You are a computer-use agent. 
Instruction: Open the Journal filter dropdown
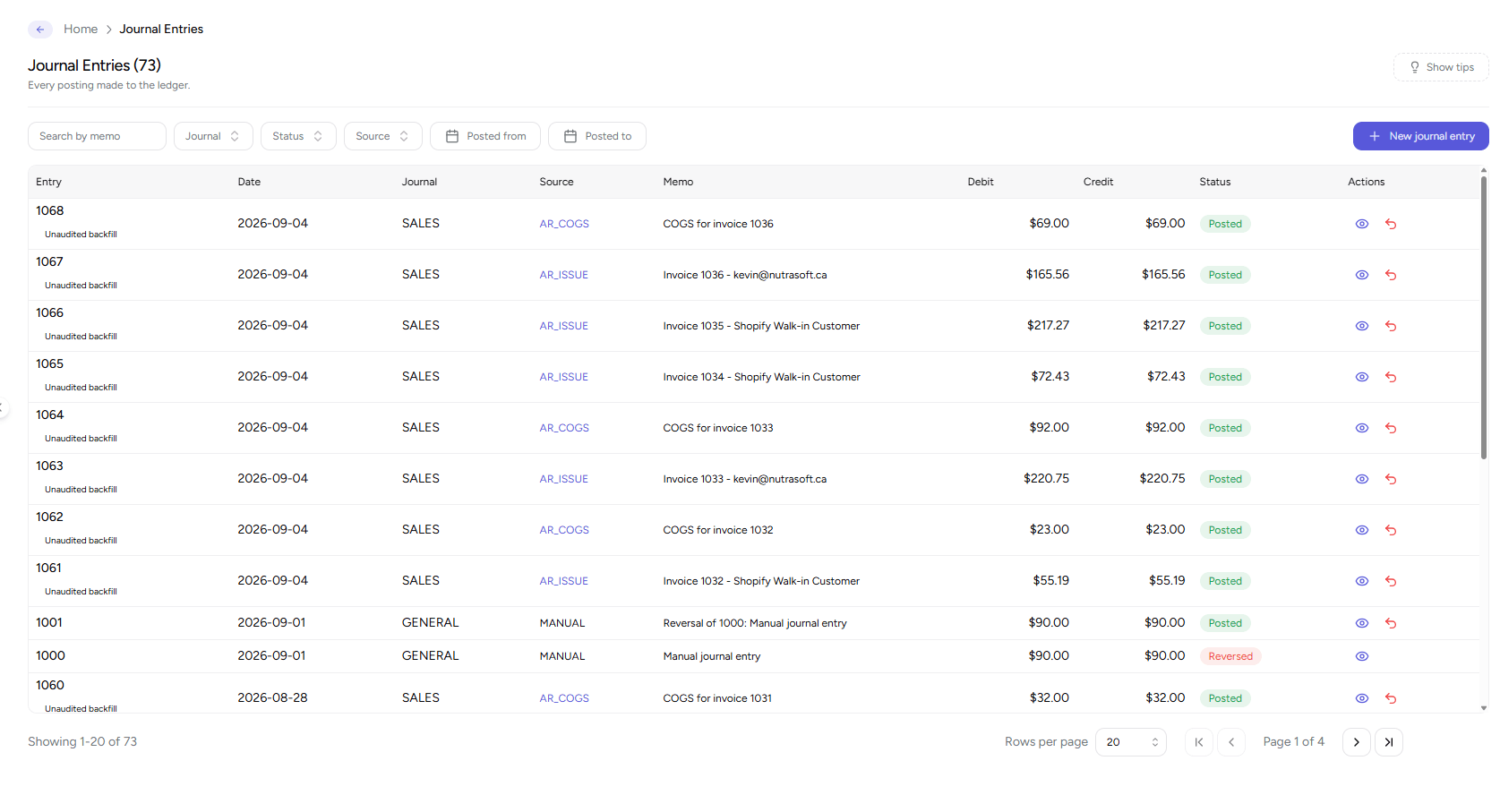click(x=213, y=136)
